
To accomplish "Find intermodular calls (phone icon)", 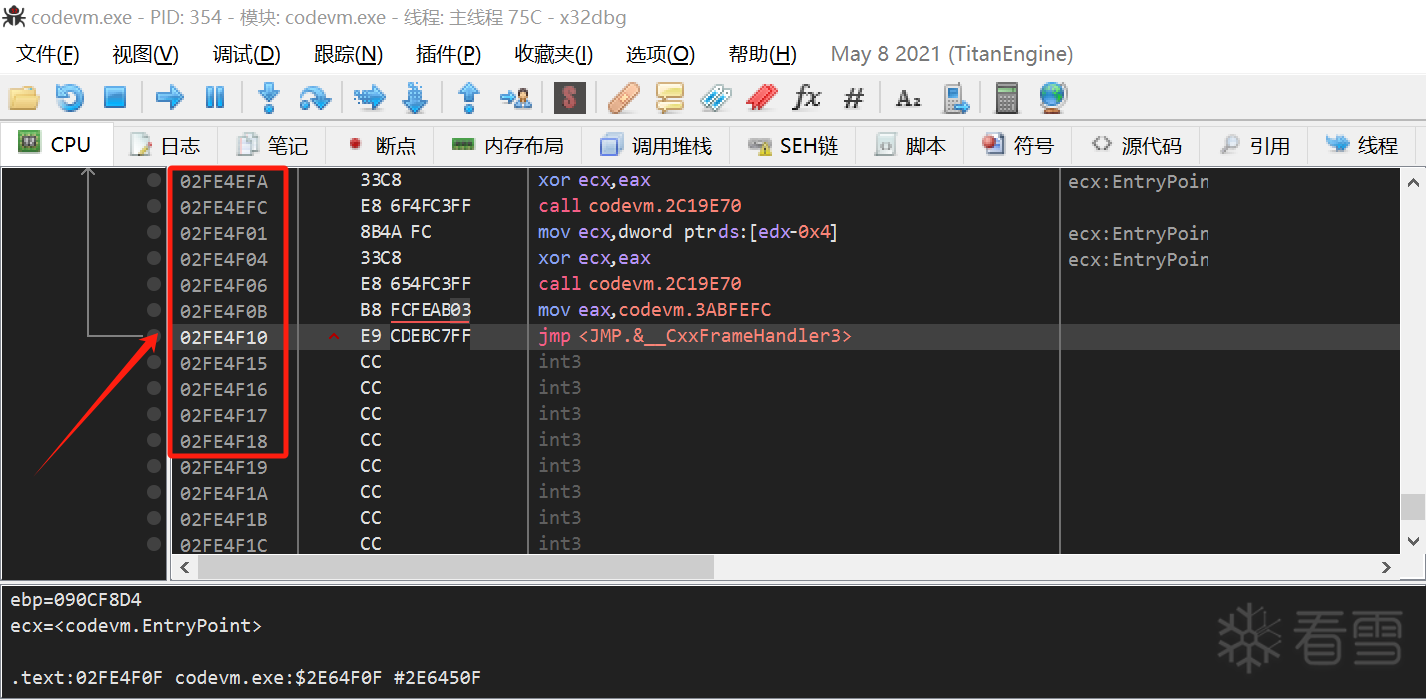I will [956, 97].
